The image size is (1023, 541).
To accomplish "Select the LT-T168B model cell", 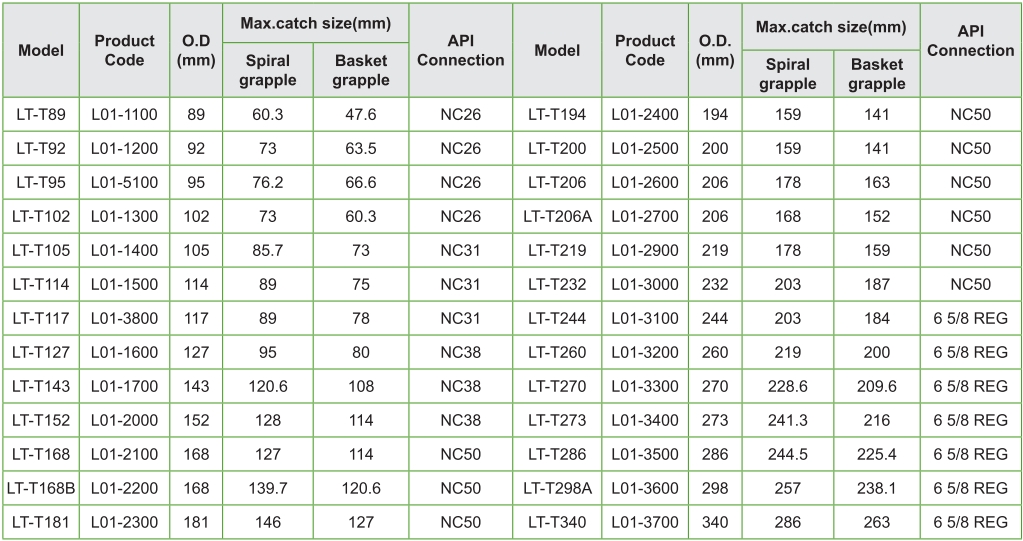I will (x=41, y=488).
